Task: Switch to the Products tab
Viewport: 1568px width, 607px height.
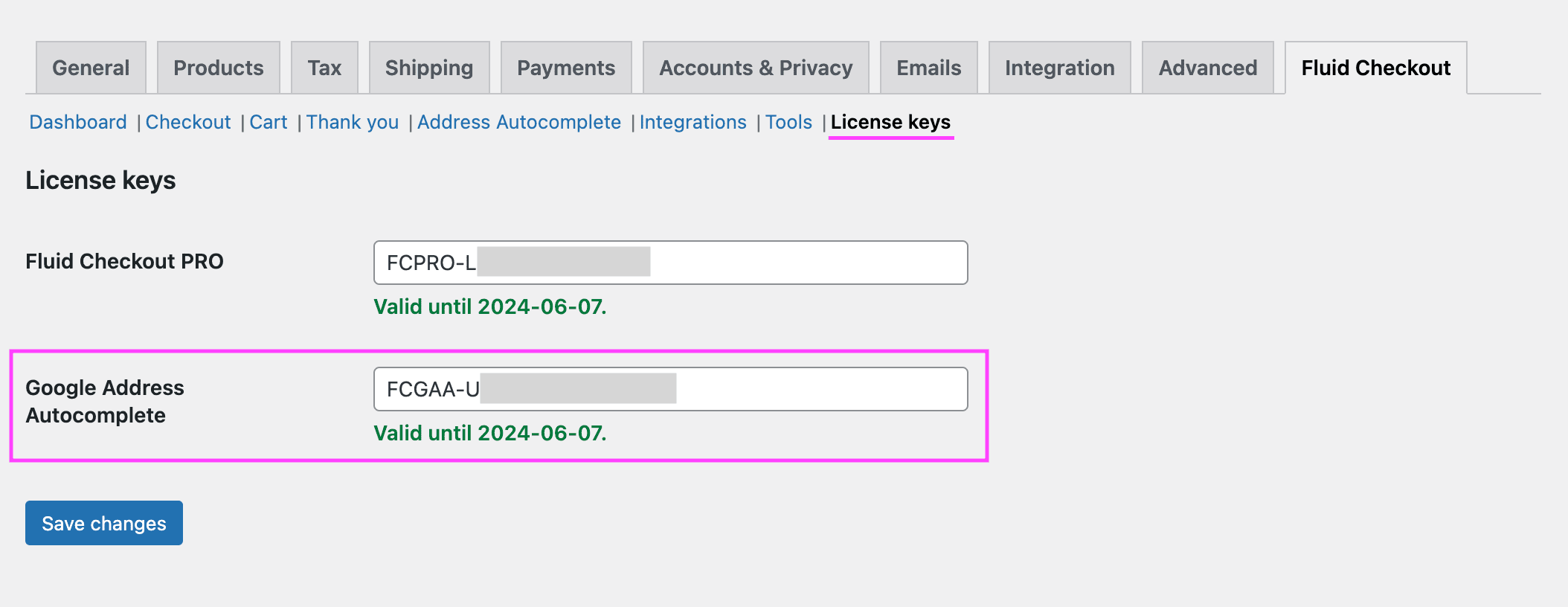Action: (x=219, y=68)
